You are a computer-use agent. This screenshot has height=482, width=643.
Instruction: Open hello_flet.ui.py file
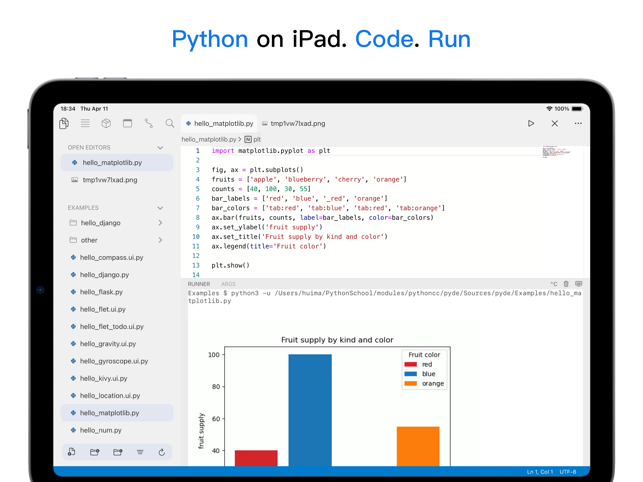tap(117, 309)
